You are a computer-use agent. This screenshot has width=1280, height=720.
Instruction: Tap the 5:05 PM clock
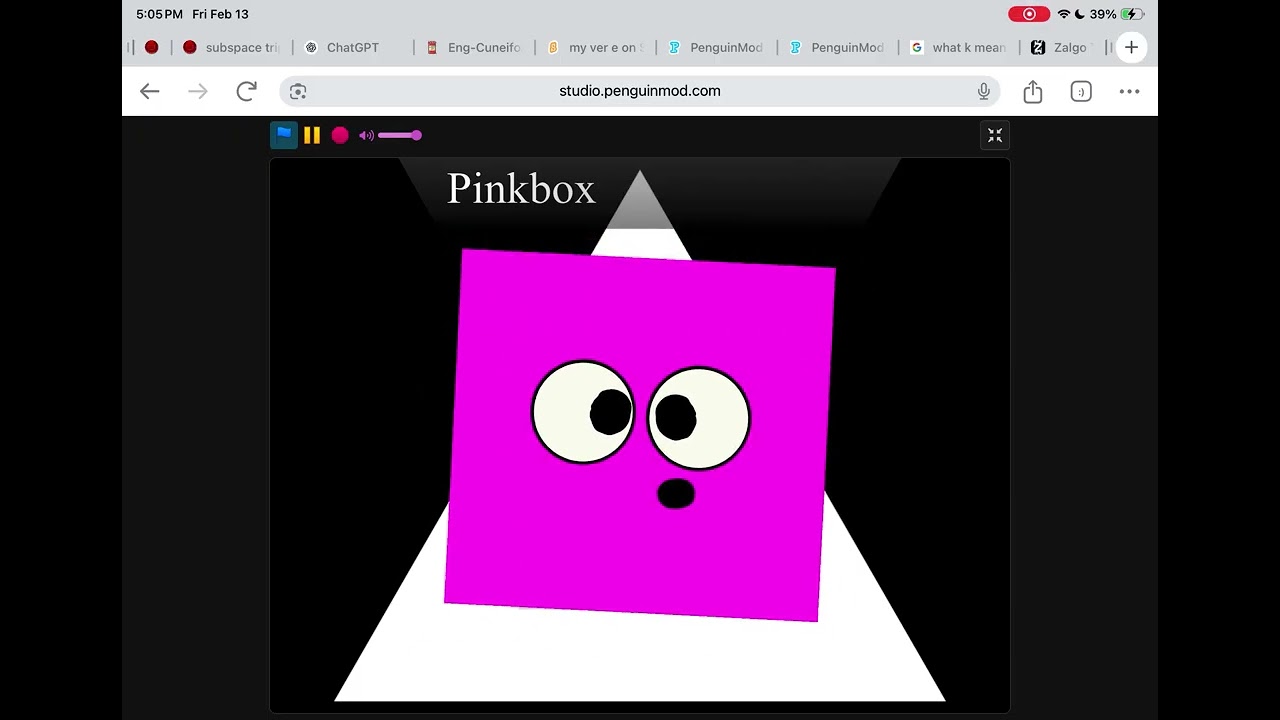(x=159, y=14)
